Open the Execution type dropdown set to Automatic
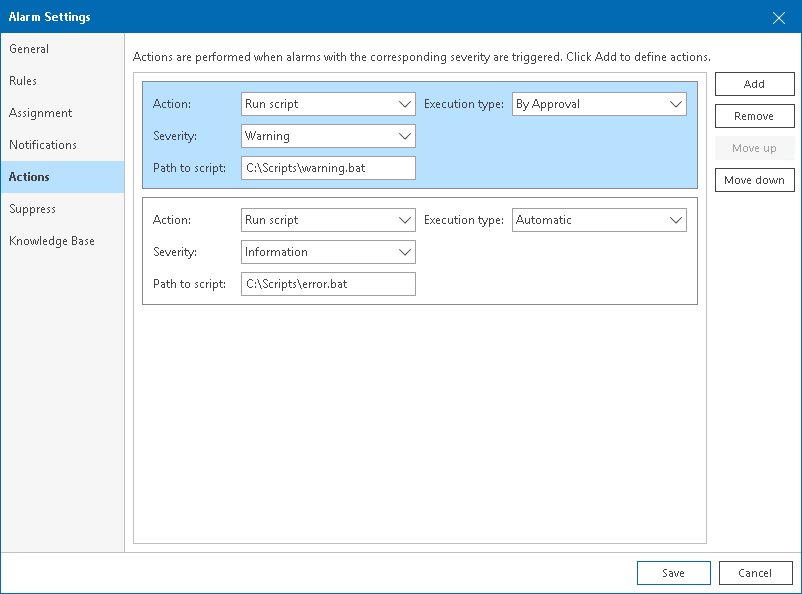Image resolution: width=802 pixels, height=594 pixels. 598,219
